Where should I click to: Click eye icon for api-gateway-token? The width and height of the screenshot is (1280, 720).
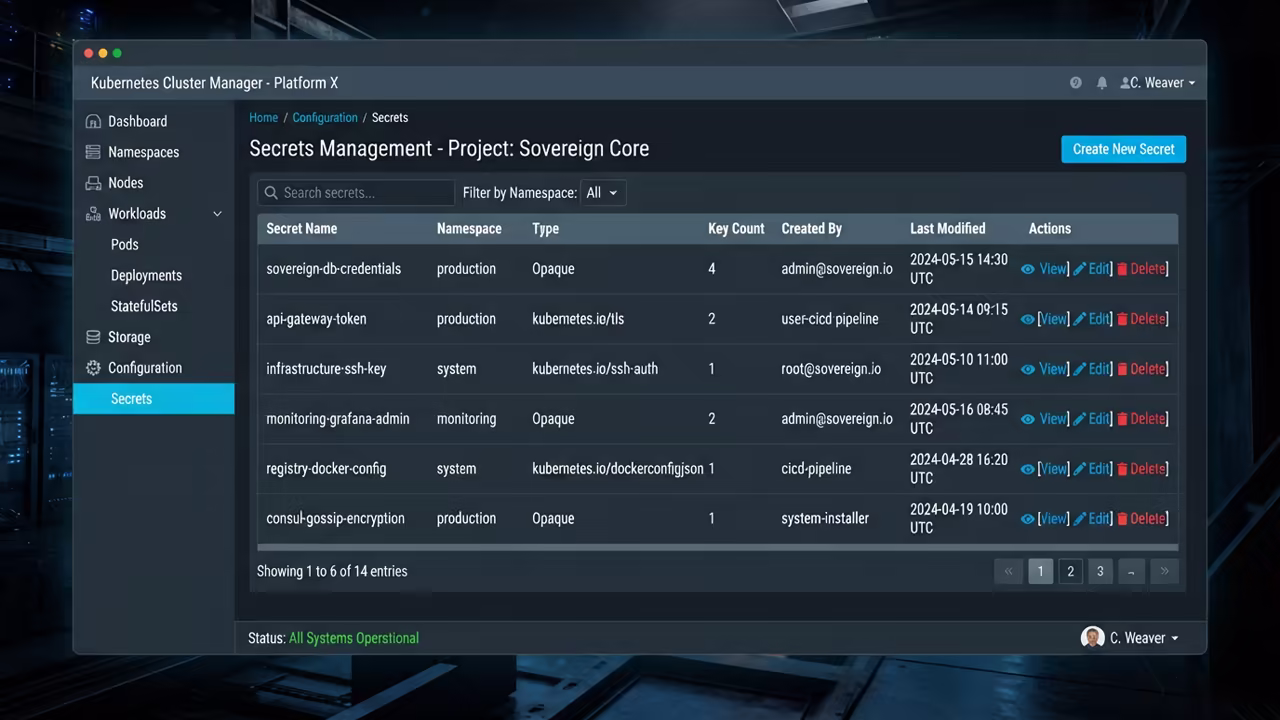(x=1028, y=319)
